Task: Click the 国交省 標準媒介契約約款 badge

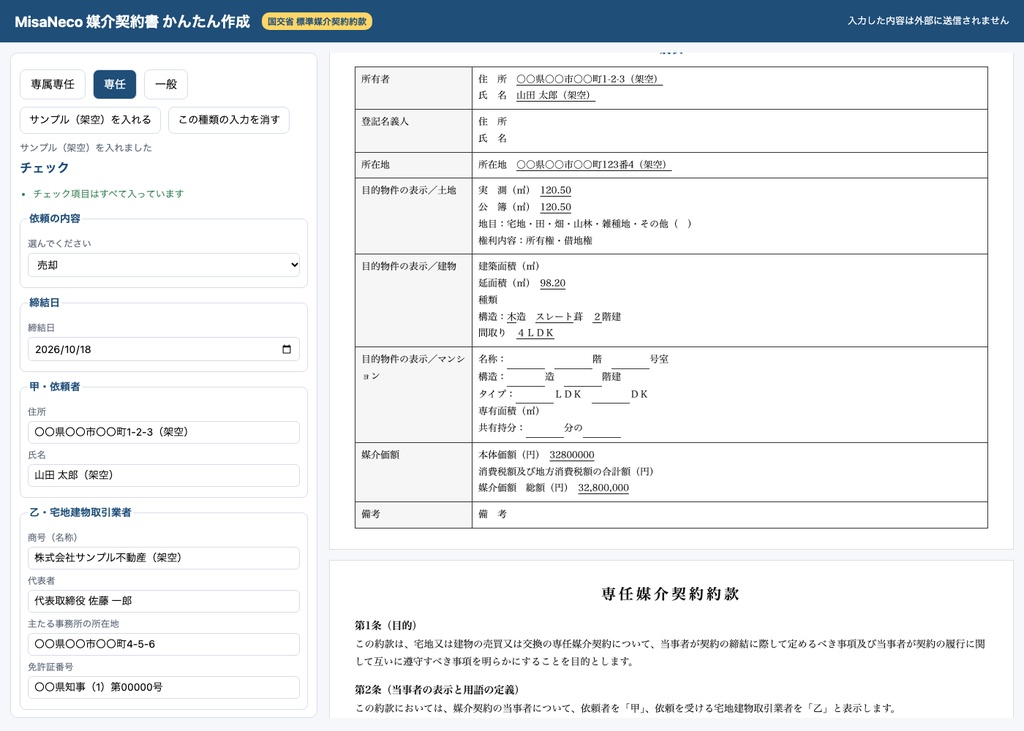Action: click(317, 22)
